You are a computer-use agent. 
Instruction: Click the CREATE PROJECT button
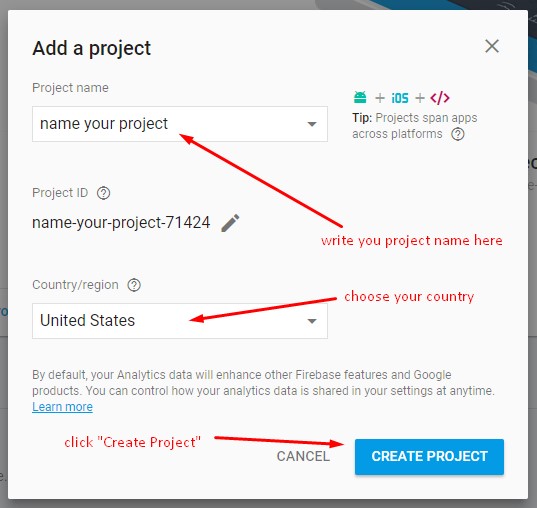point(429,457)
